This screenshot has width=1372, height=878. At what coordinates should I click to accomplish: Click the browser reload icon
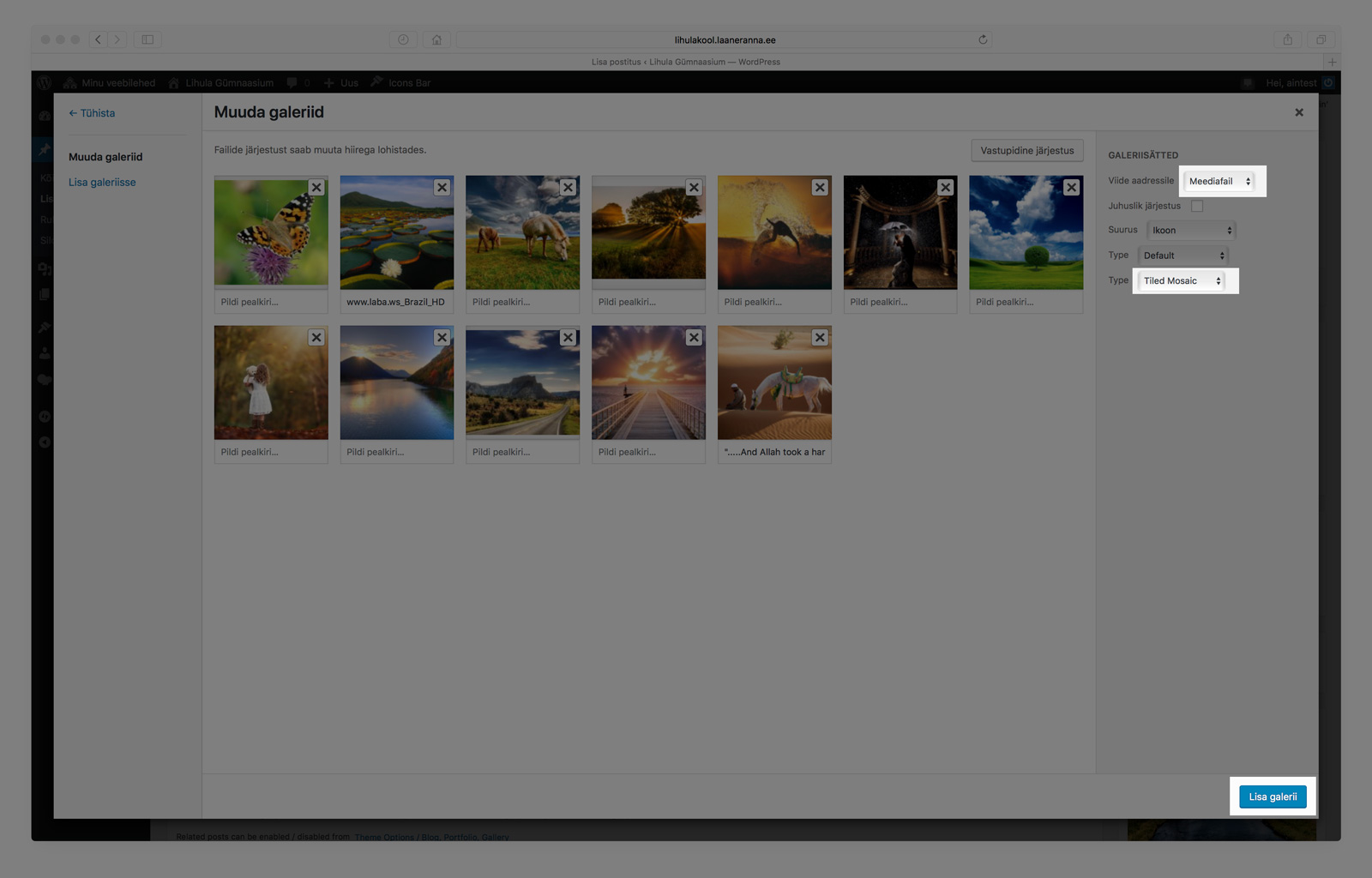(x=983, y=39)
